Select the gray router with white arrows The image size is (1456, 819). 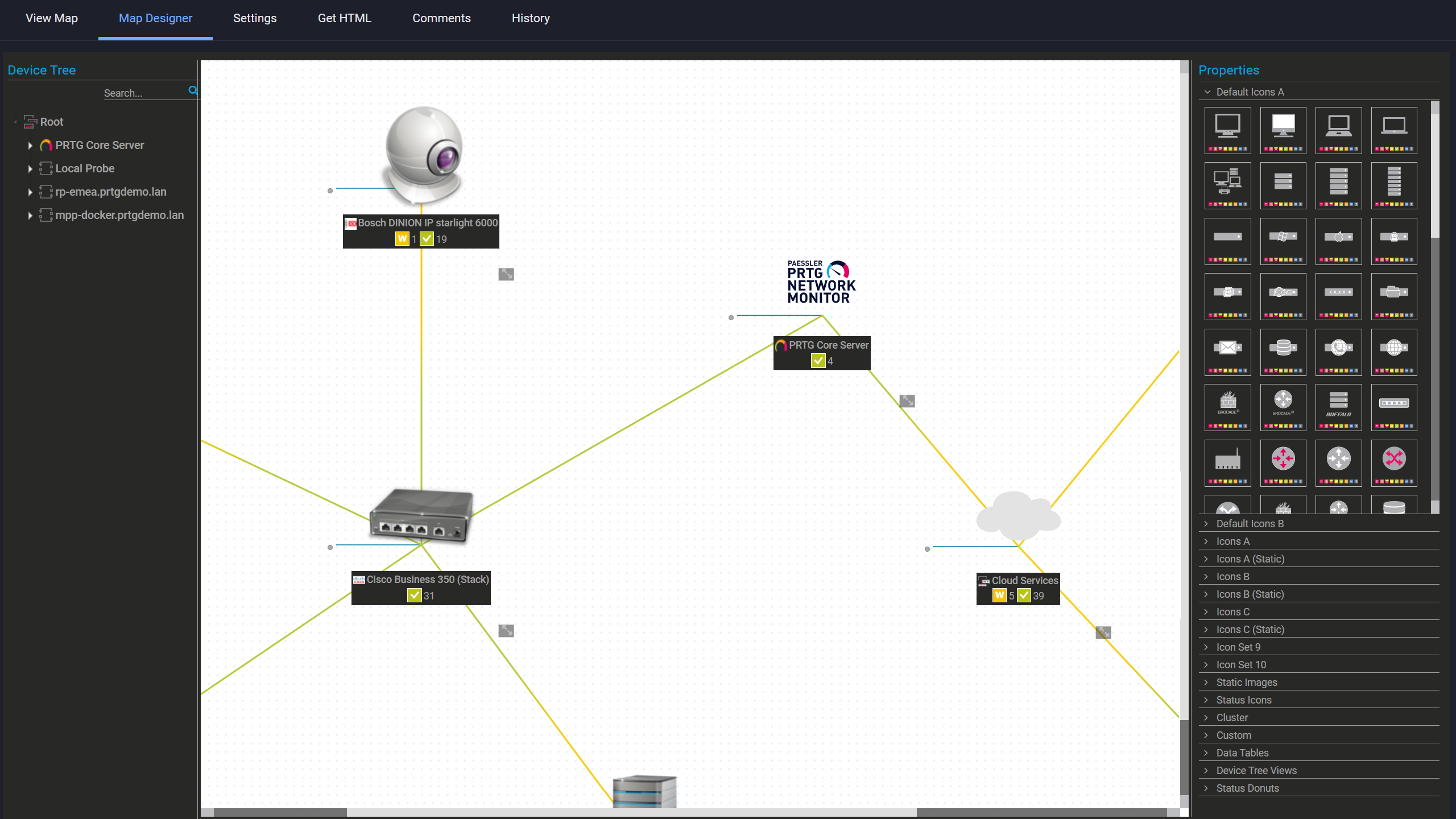pyautogui.click(x=1339, y=463)
